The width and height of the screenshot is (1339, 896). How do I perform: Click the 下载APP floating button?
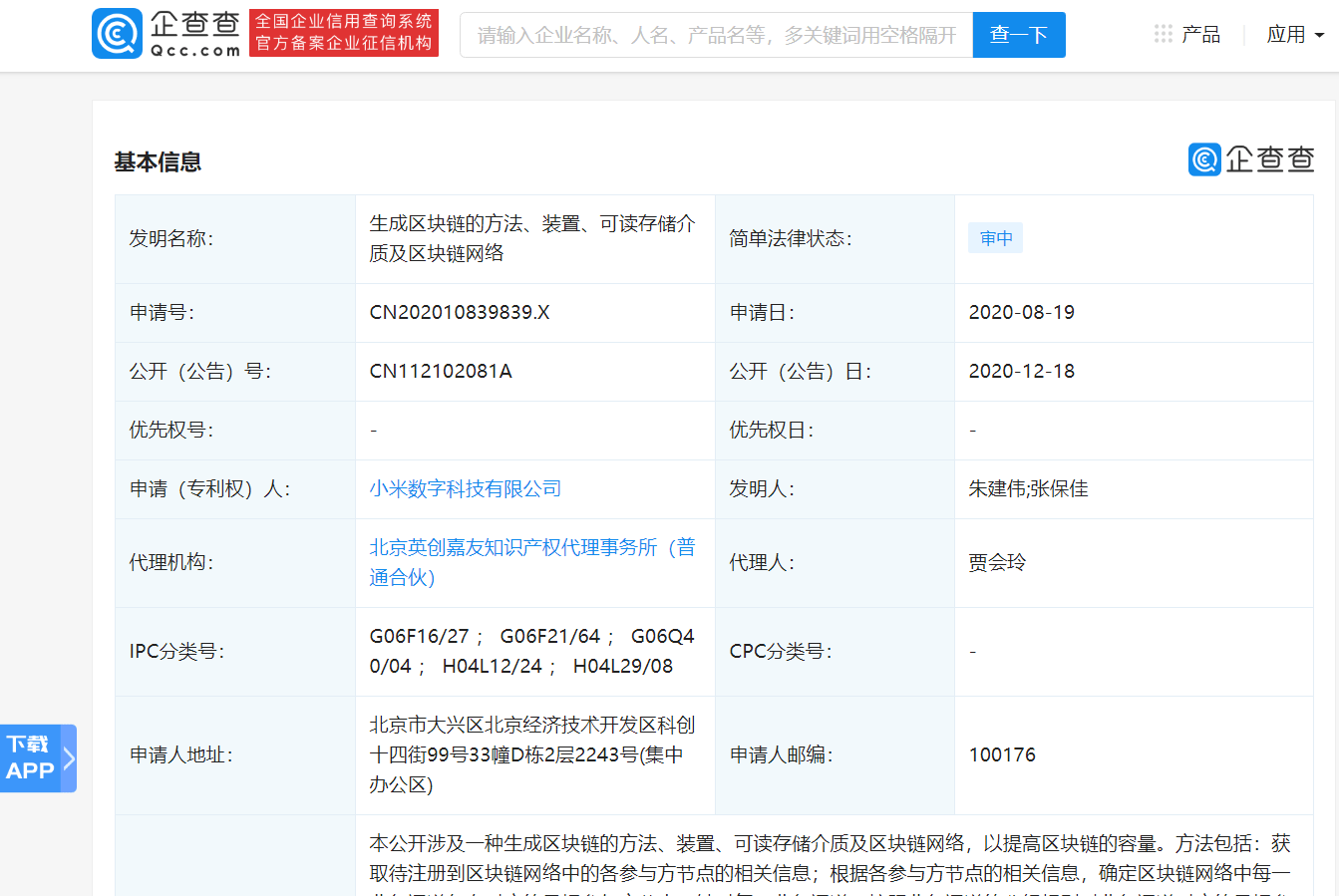30,758
